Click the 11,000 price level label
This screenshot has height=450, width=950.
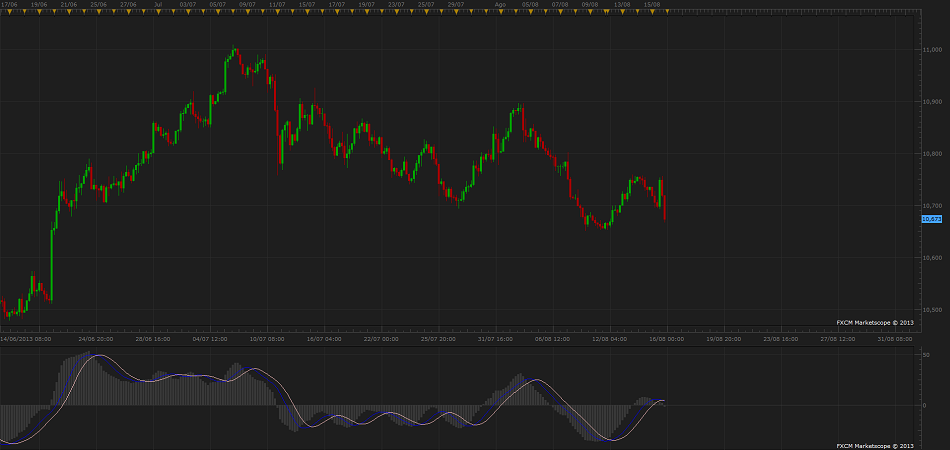932,49
